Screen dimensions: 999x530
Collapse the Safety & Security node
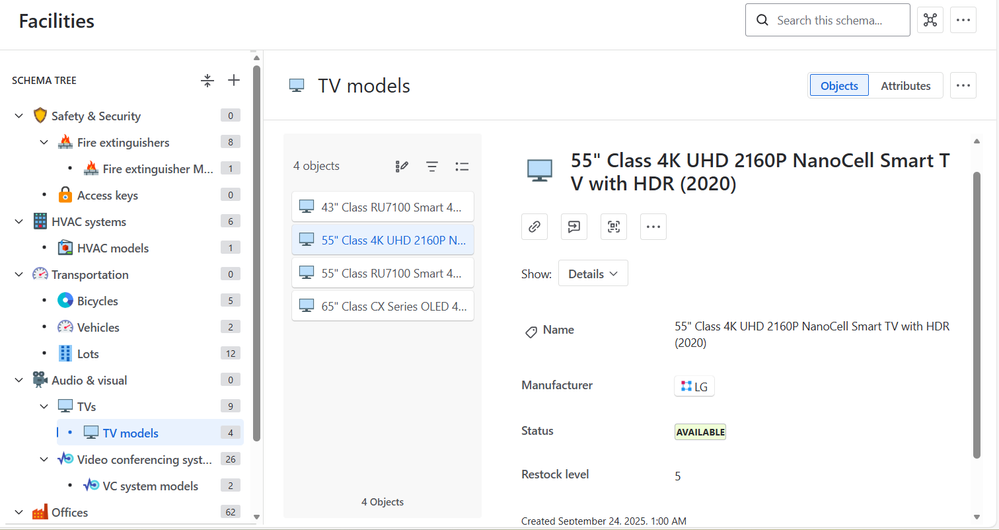[x=19, y=116]
